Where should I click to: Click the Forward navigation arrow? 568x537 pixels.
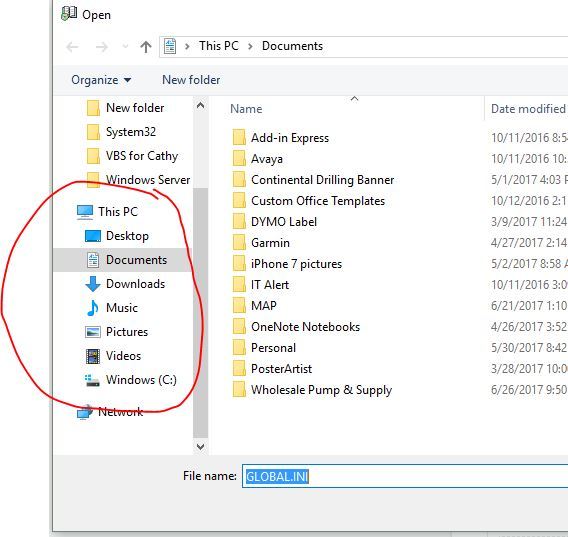tap(101, 47)
